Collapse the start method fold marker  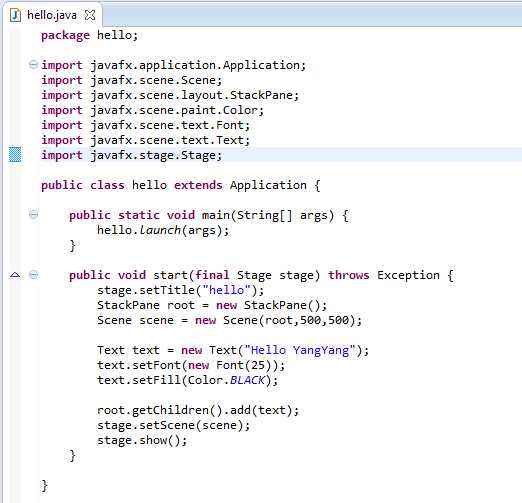coord(33,275)
